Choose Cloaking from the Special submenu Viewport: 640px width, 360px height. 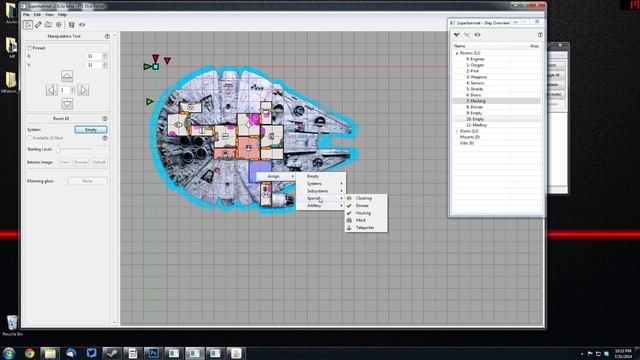pos(366,198)
